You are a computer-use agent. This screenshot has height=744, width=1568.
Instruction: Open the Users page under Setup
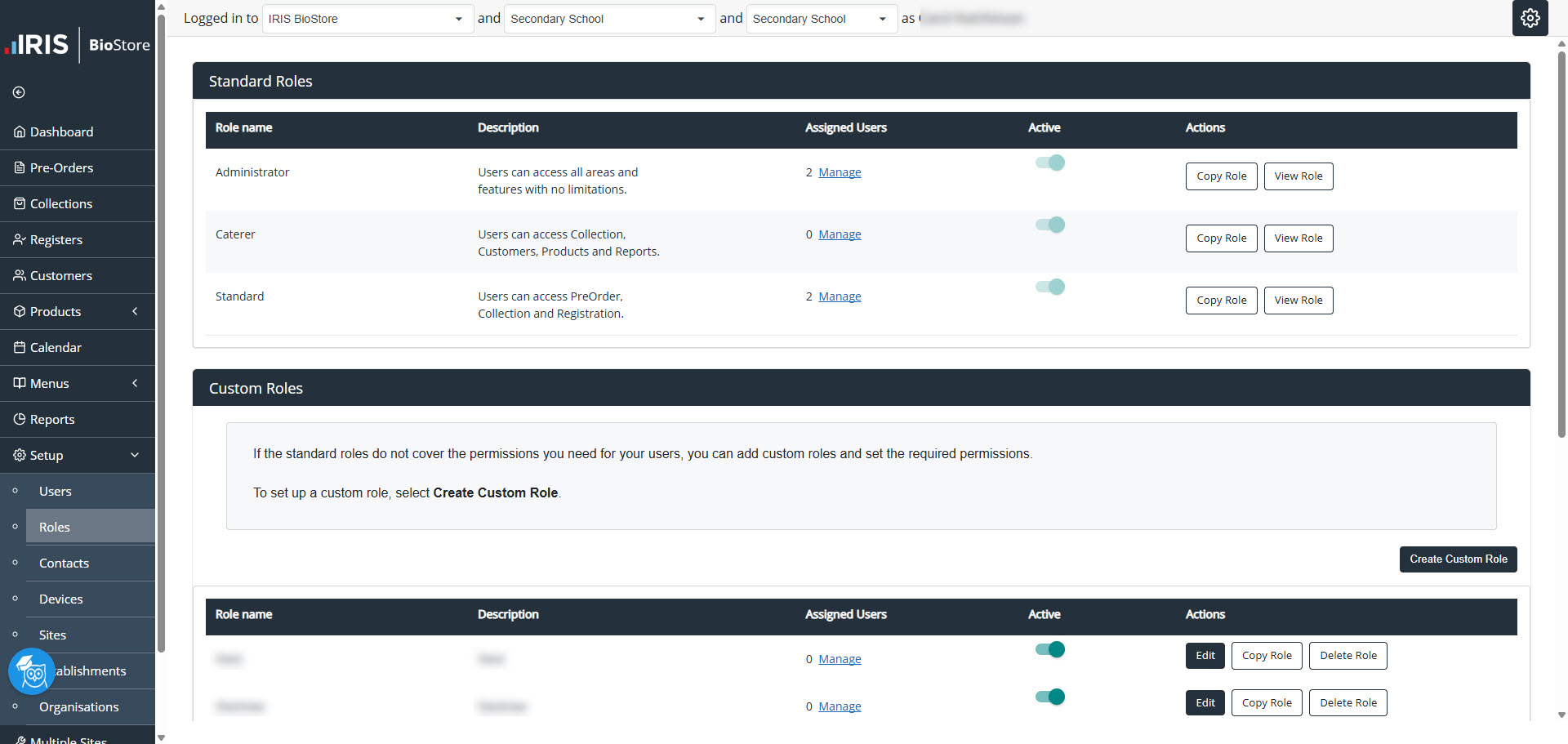pos(56,491)
